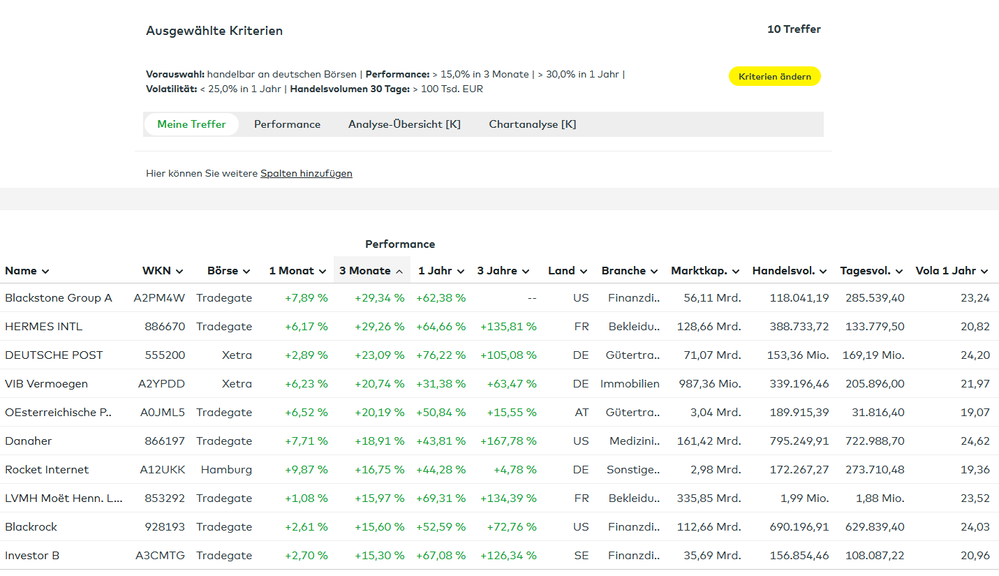The width and height of the screenshot is (999, 576).
Task: Open Blackstone Group A stock entry
Action: pos(58,298)
